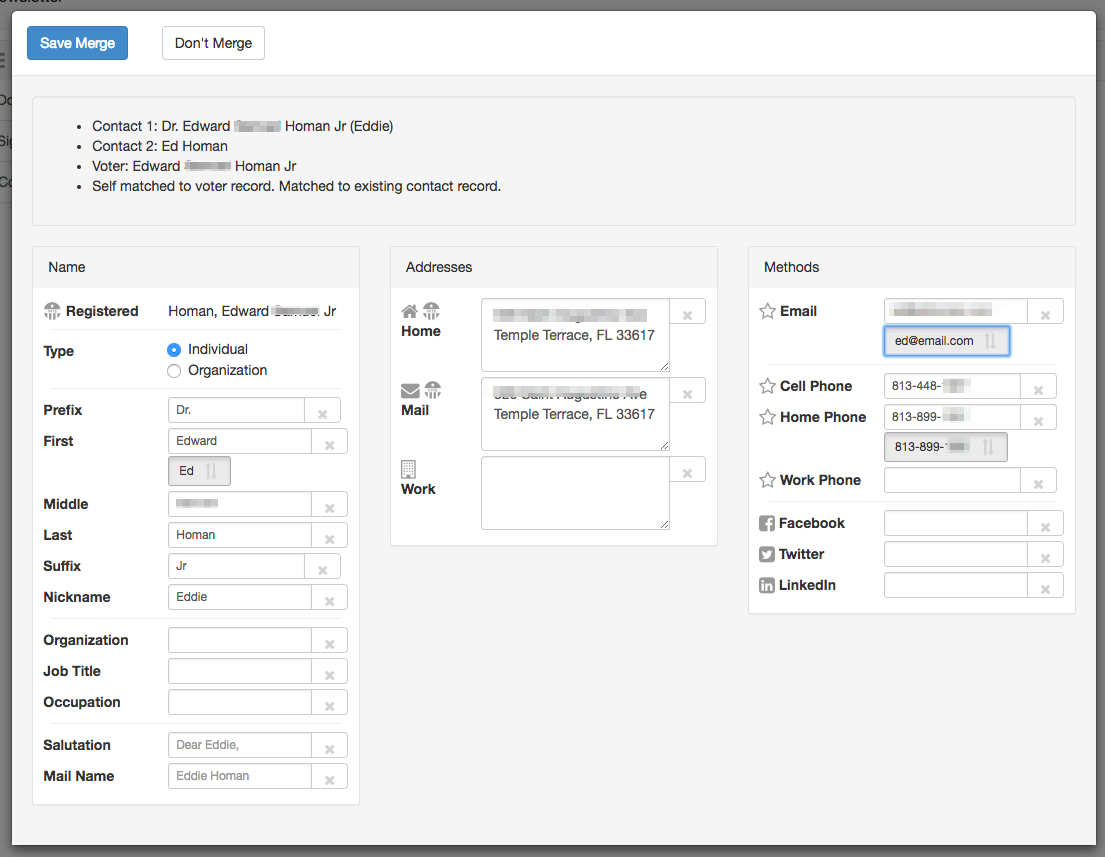Click the Facebook icon in the Methods panel

point(766,522)
